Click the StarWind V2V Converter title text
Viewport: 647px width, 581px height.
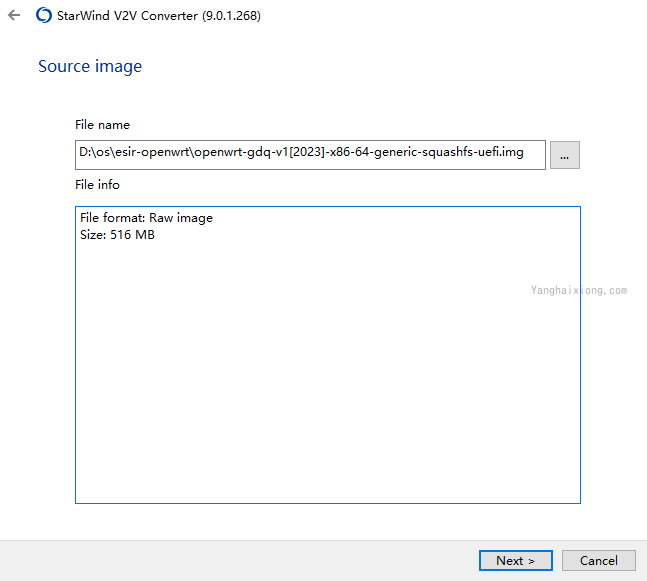click(159, 16)
